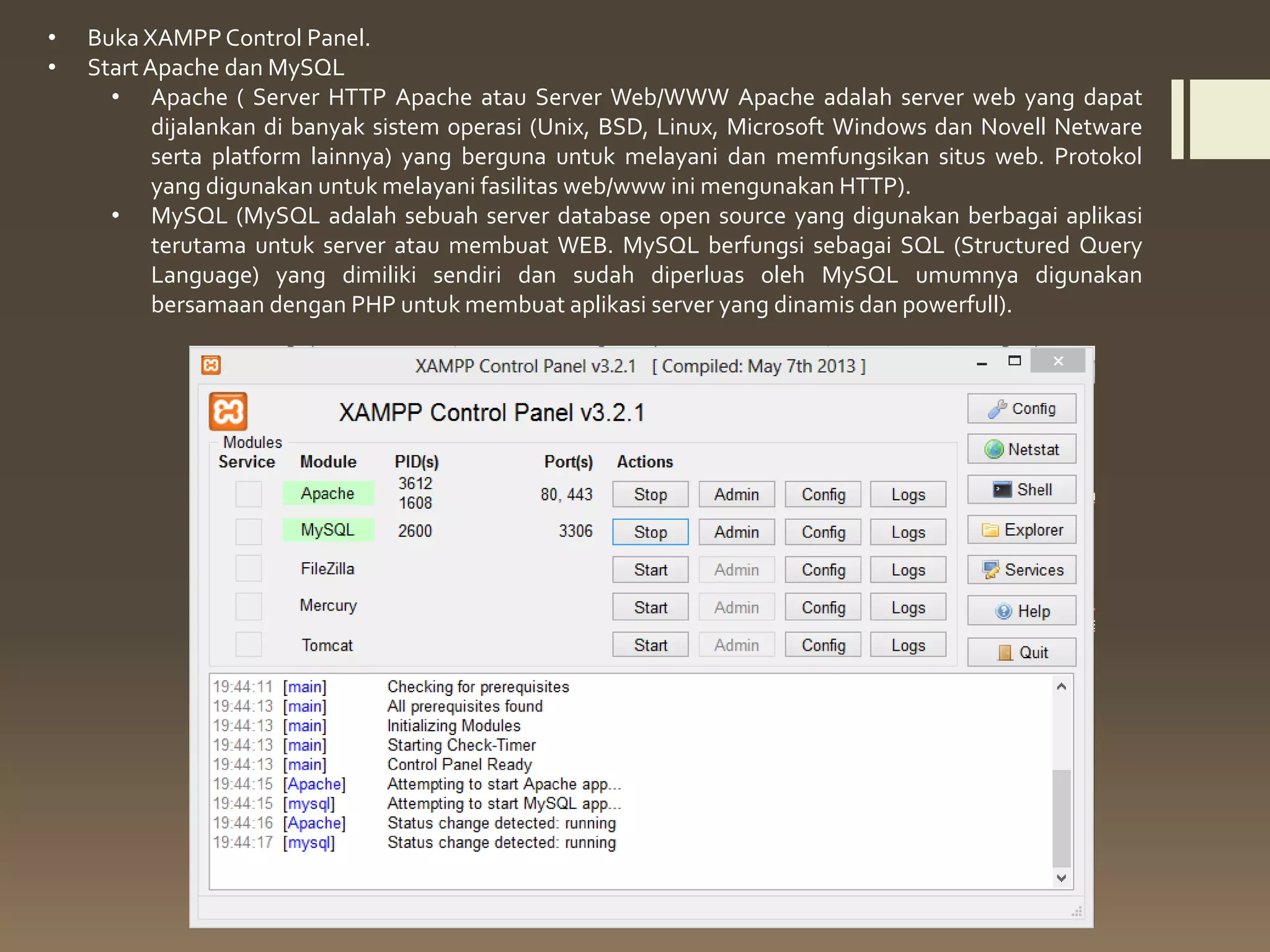The height and width of the screenshot is (952, 1270).
Task: Click the log scrollbar thumb
Action: (x=1062, y=818)
